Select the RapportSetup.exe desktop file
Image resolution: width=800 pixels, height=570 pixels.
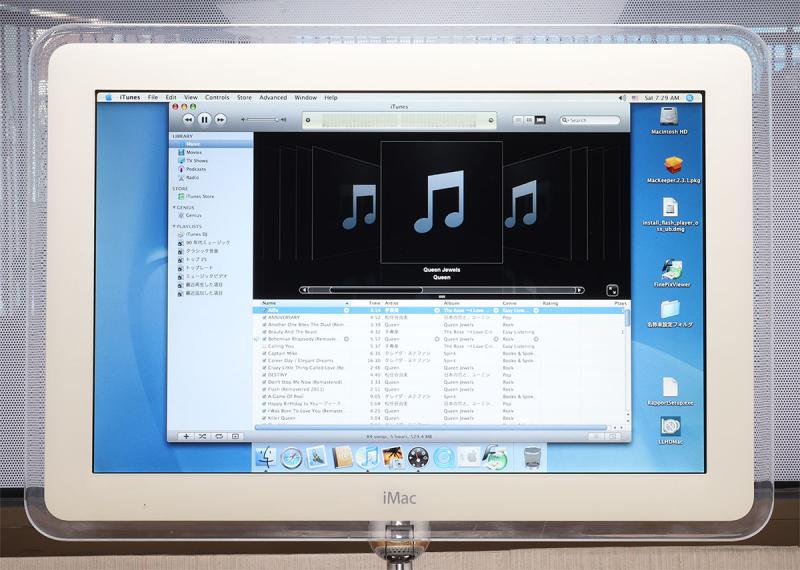pyautogui.click(x=670, y=392)
